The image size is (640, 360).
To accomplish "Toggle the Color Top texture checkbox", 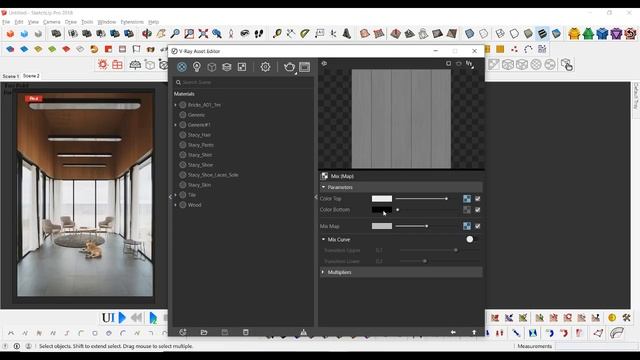I will pos(478,199).
